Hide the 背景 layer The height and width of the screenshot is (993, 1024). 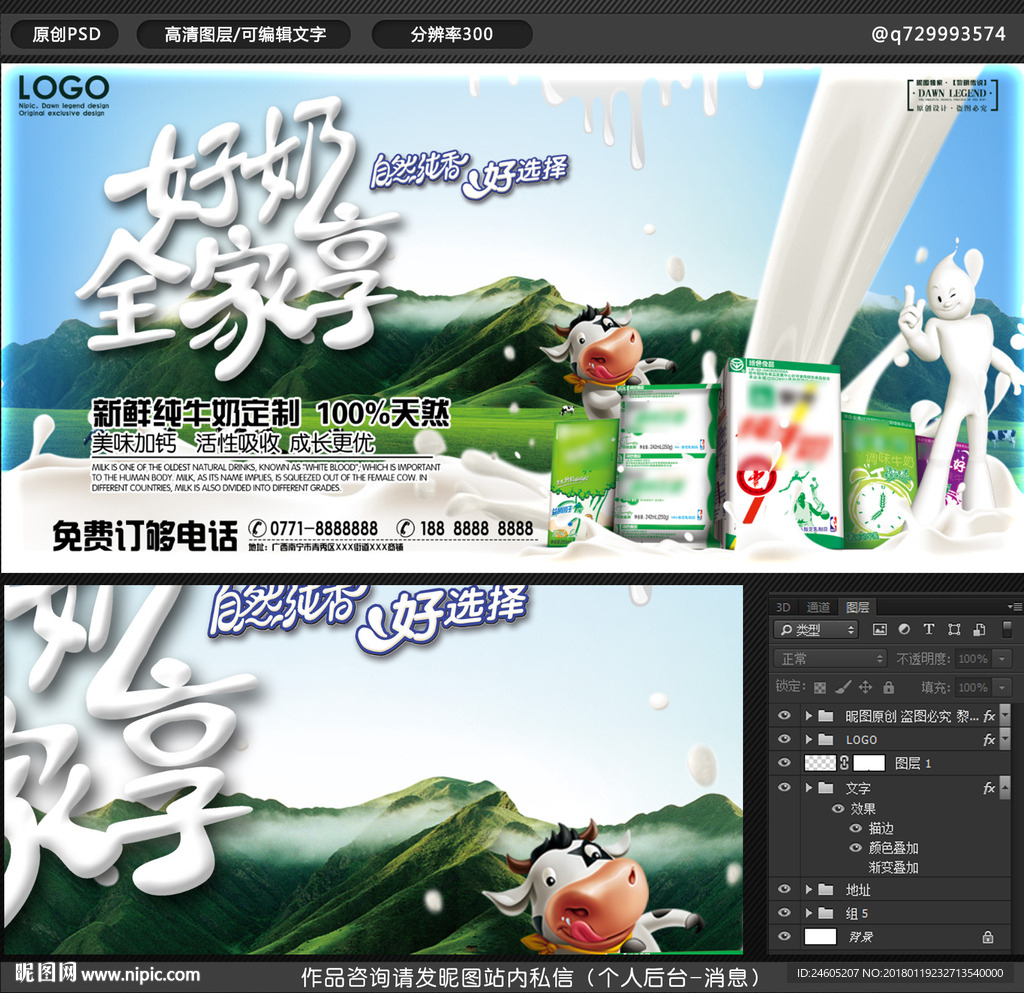pos(784,936)
